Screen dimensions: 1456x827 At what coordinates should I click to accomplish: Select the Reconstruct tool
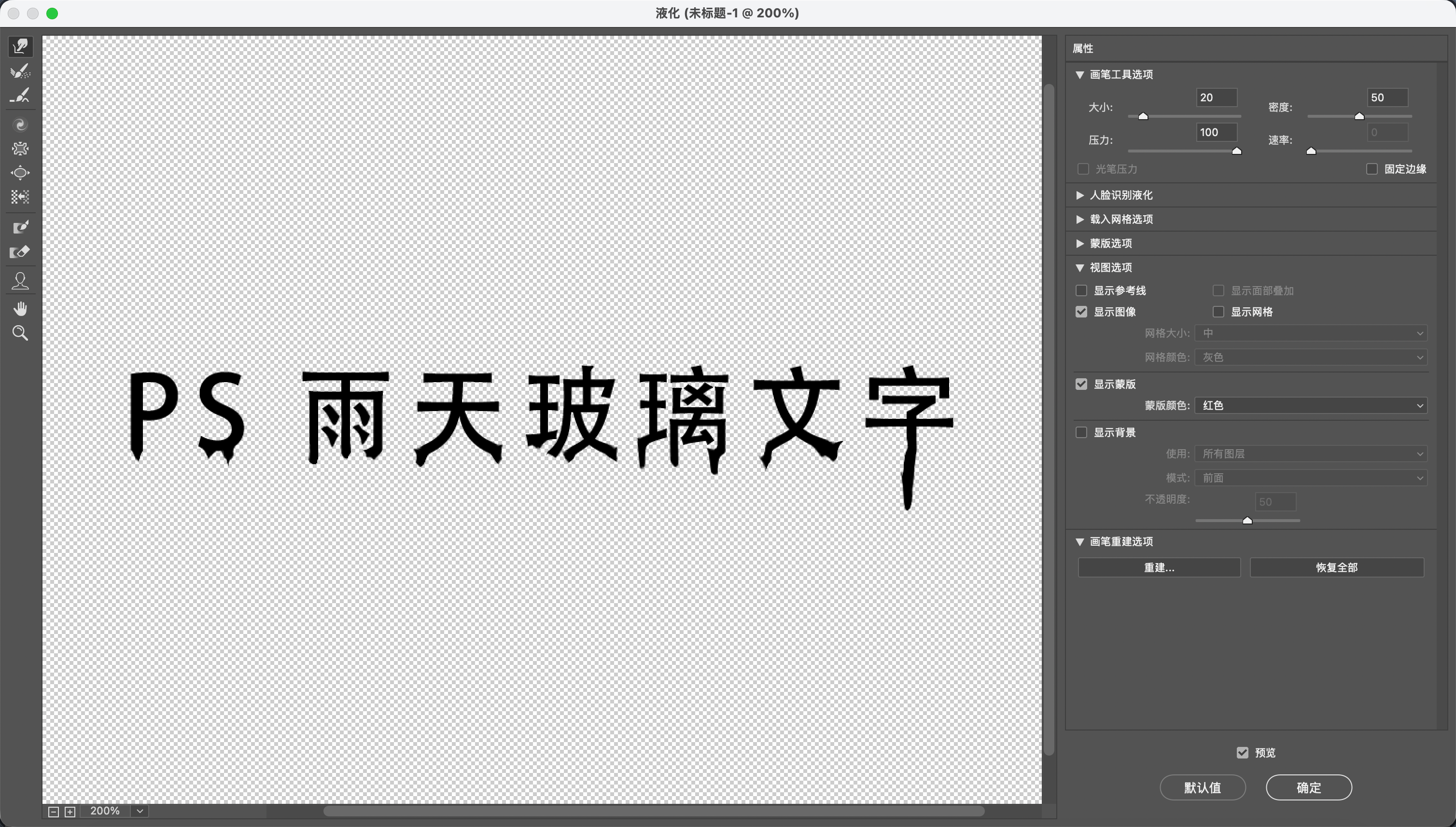(x=20, y=70)
